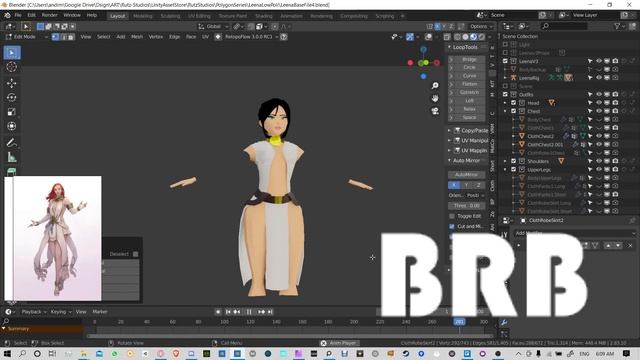Screen dimensions: 640x360
Task: Click the Blender logo icon
Action: pyautogui.click(x=7, y=16)
